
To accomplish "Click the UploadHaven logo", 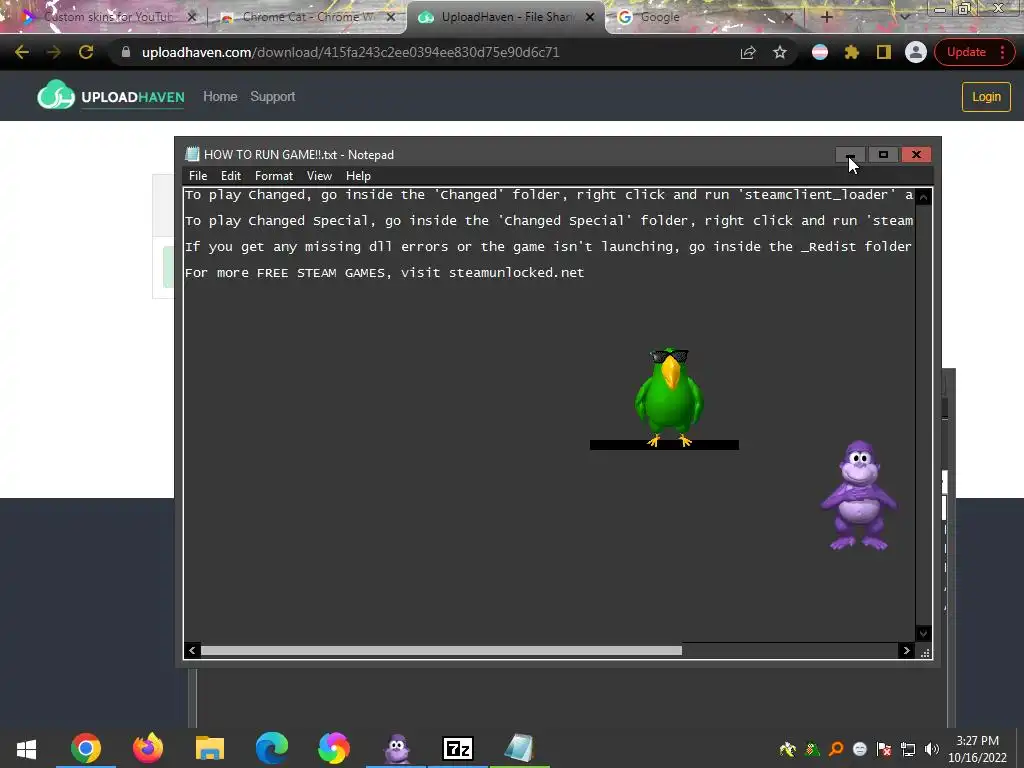I will tap(110, 96).
